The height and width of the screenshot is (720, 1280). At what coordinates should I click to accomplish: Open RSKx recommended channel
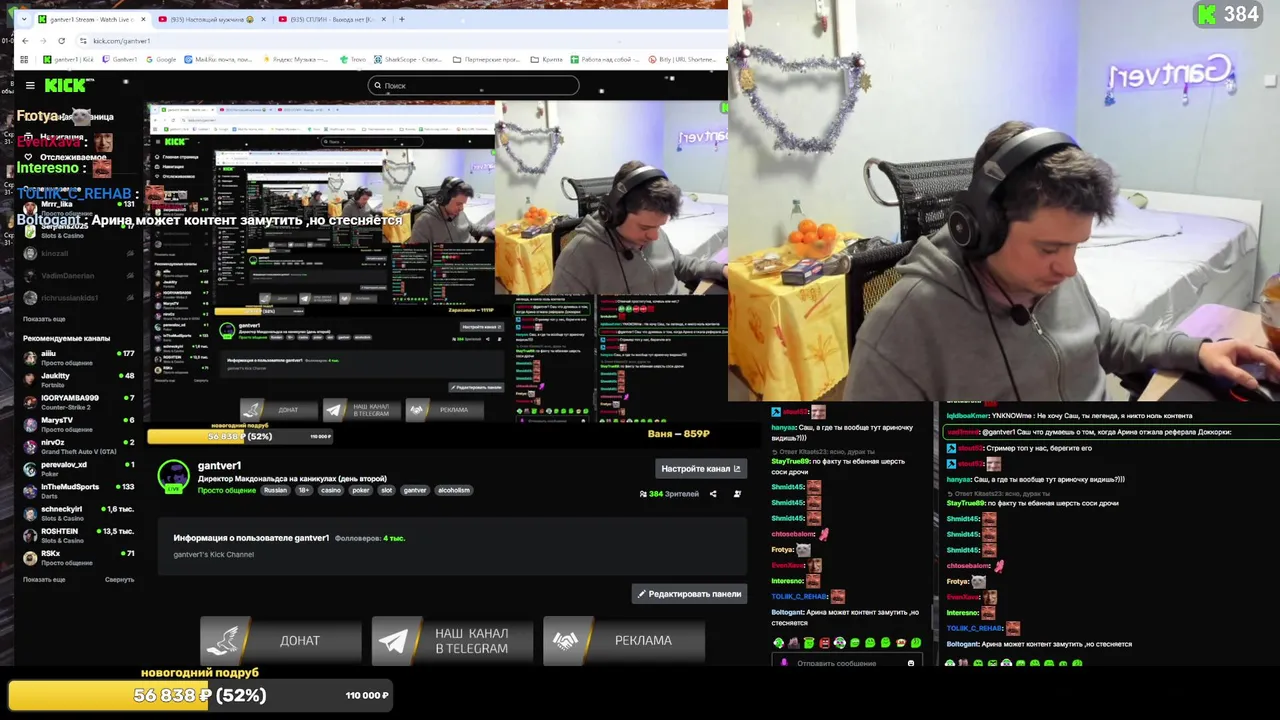[x=78, y=557]
